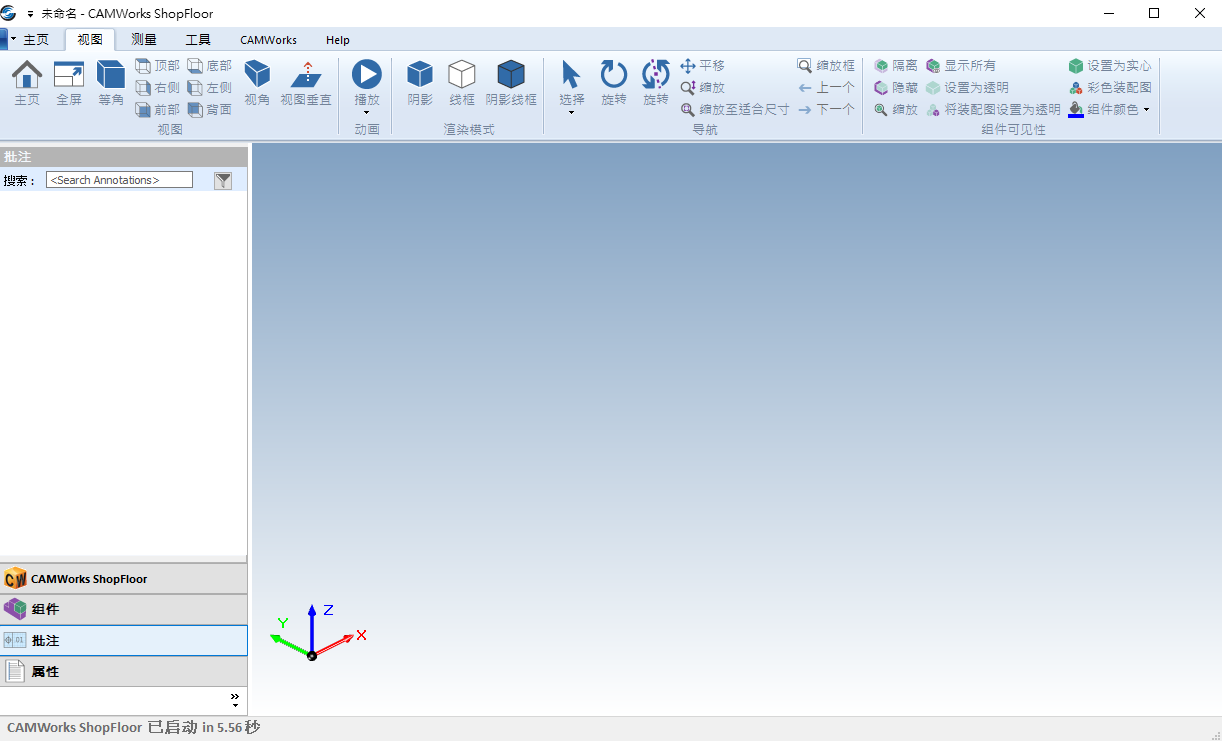This screenshot has width=1222, height=741.
Task: Open the 属性 properties panel
Action: pyautogui.click(x=124, y=671)
